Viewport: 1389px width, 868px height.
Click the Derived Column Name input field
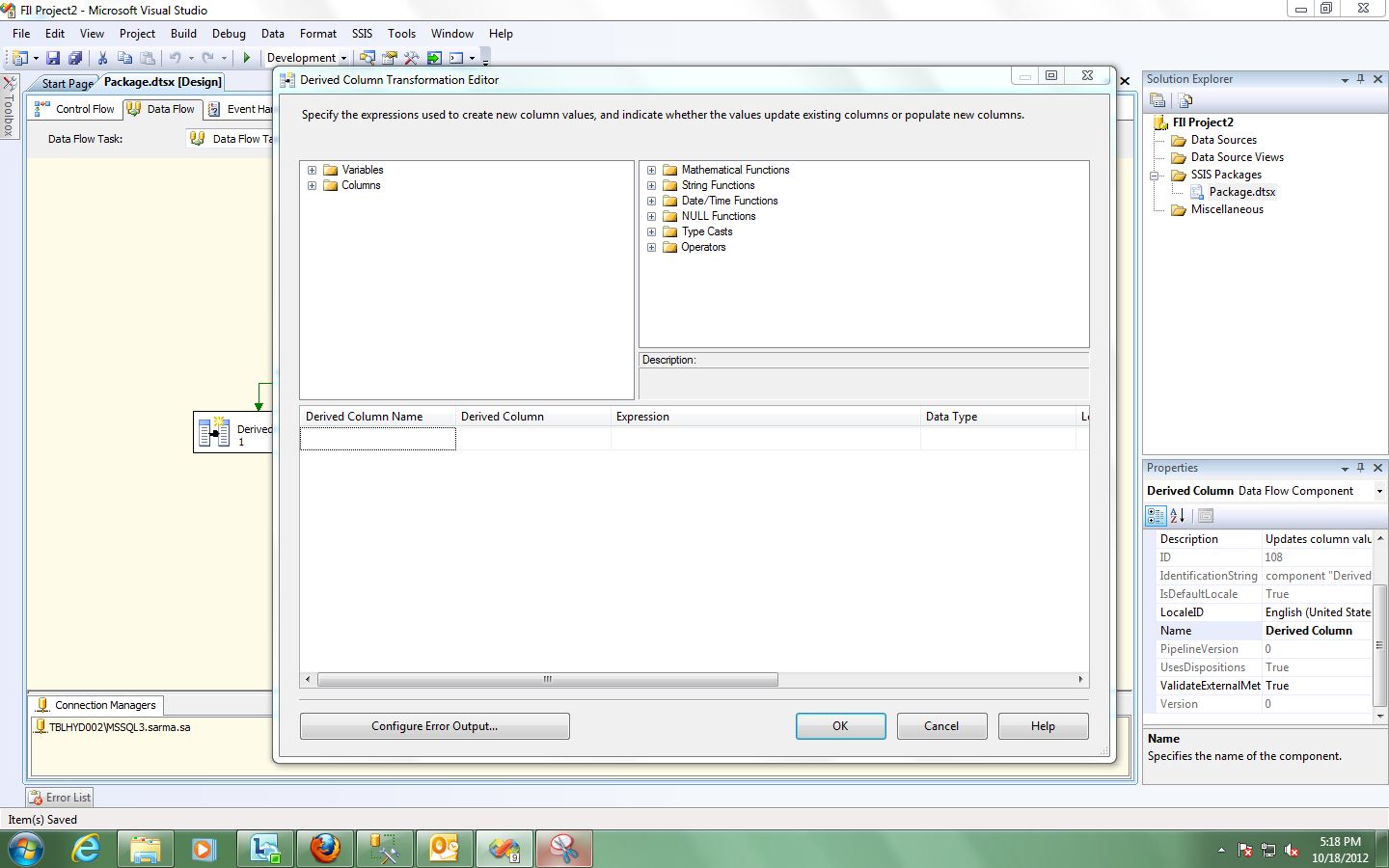377,439
